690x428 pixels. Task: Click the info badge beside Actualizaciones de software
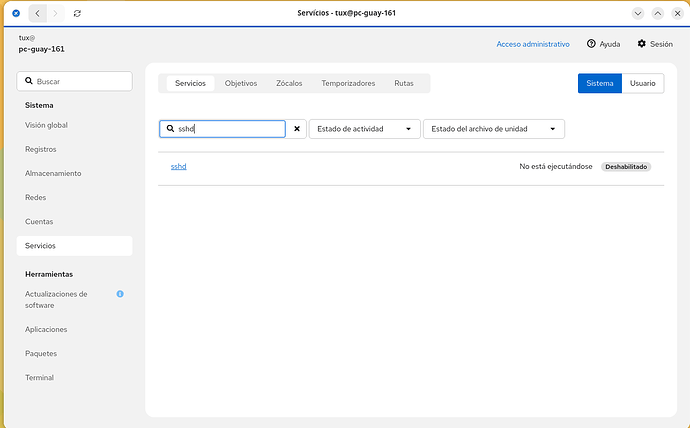click(120, 294)
